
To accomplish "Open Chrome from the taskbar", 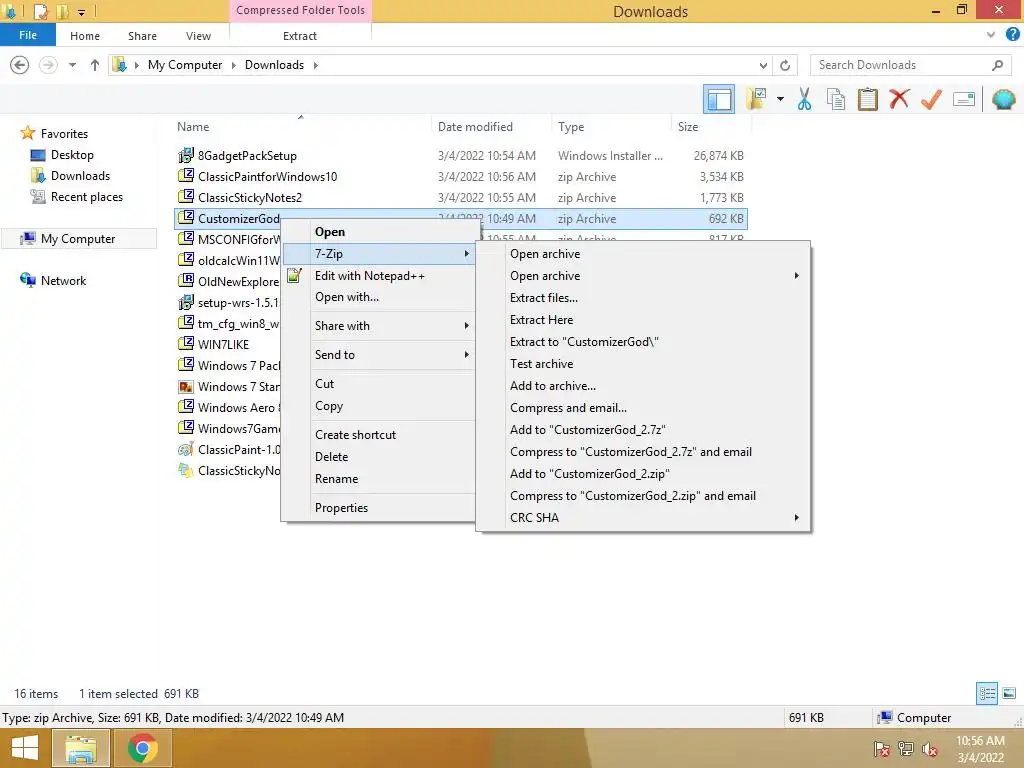I will 142,748.
